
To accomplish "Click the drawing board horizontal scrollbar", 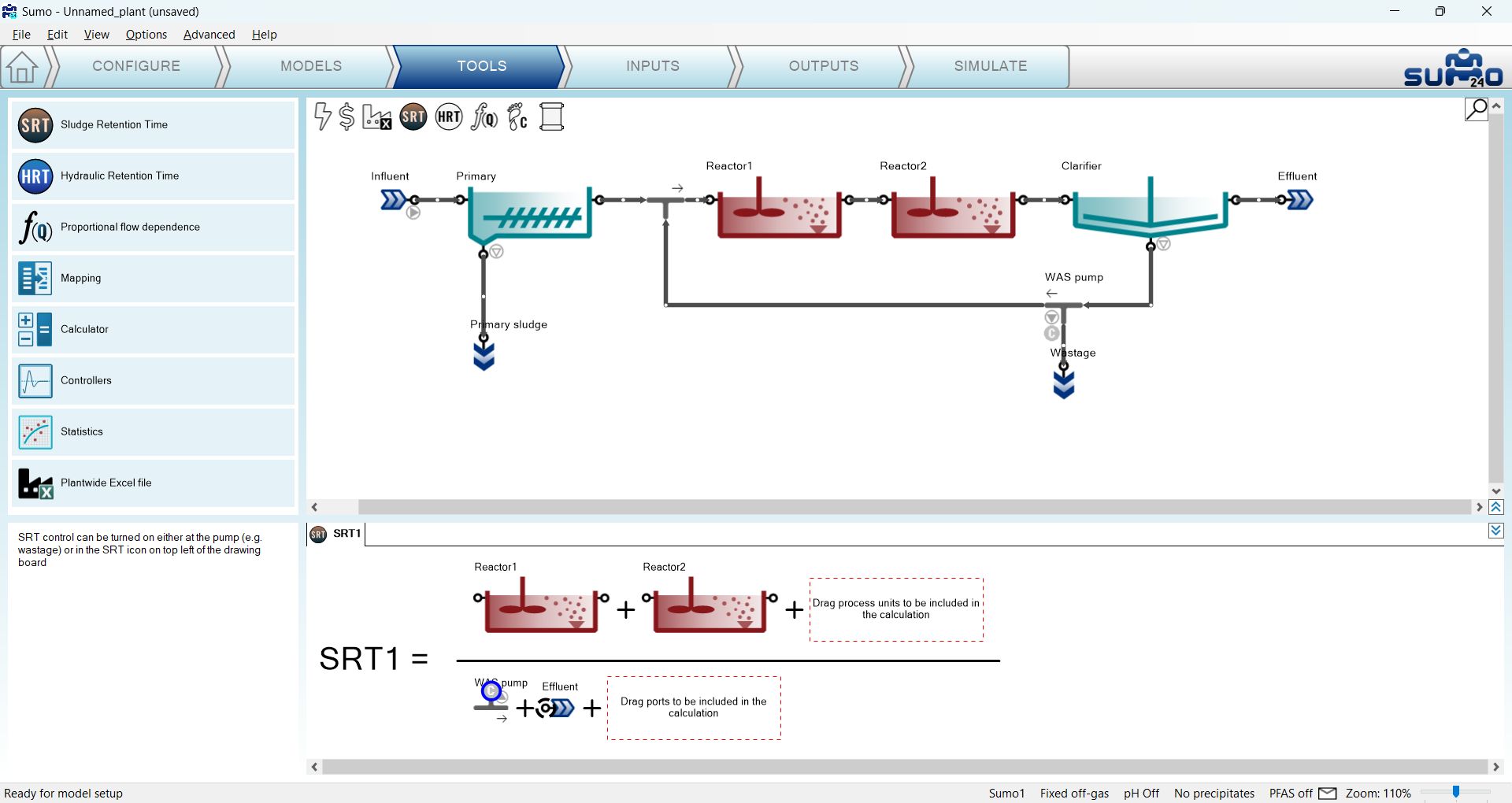I will coord(913,508).
